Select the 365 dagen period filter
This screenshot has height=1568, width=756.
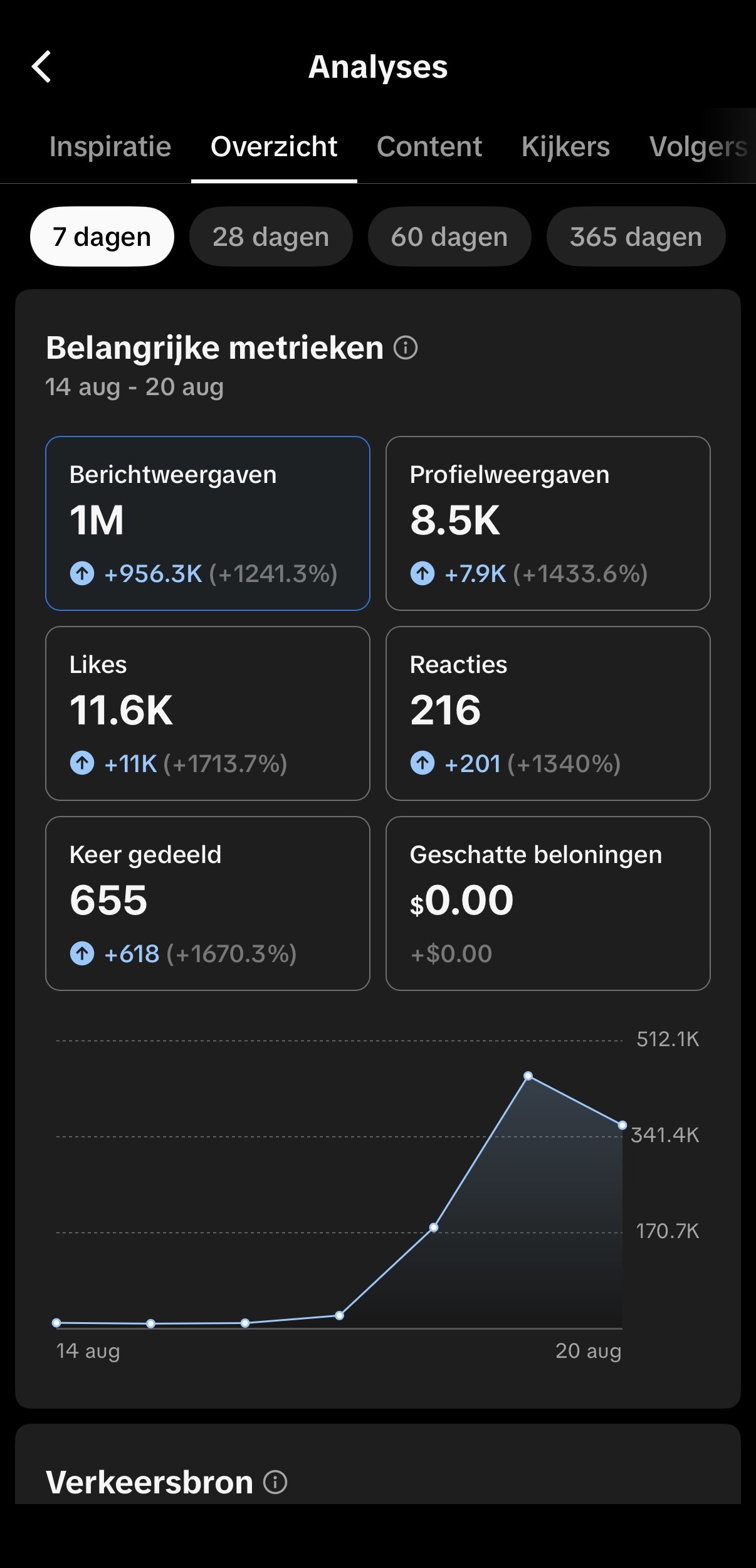[636, 236]
